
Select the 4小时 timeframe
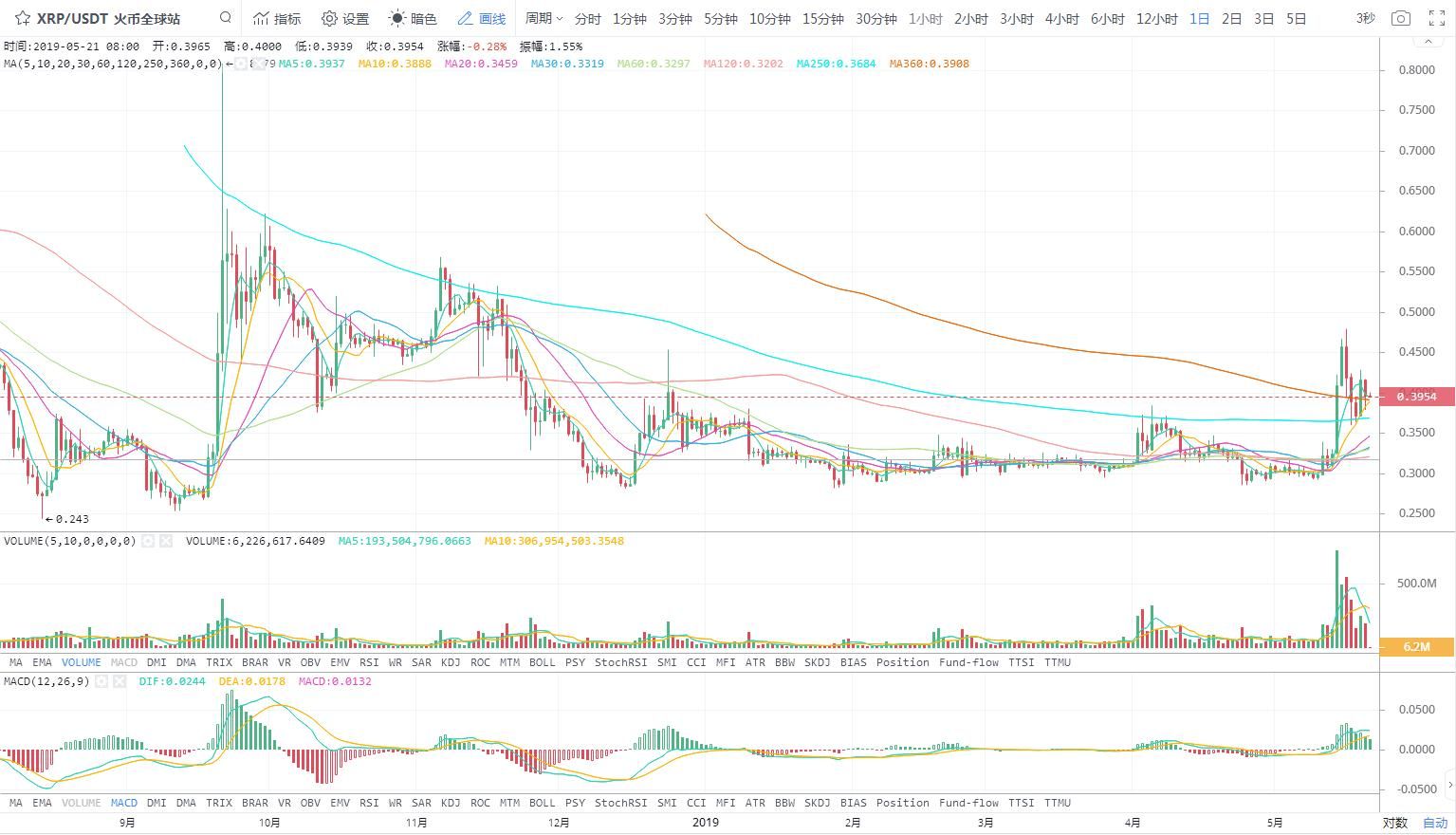[x=1061, y=18]
